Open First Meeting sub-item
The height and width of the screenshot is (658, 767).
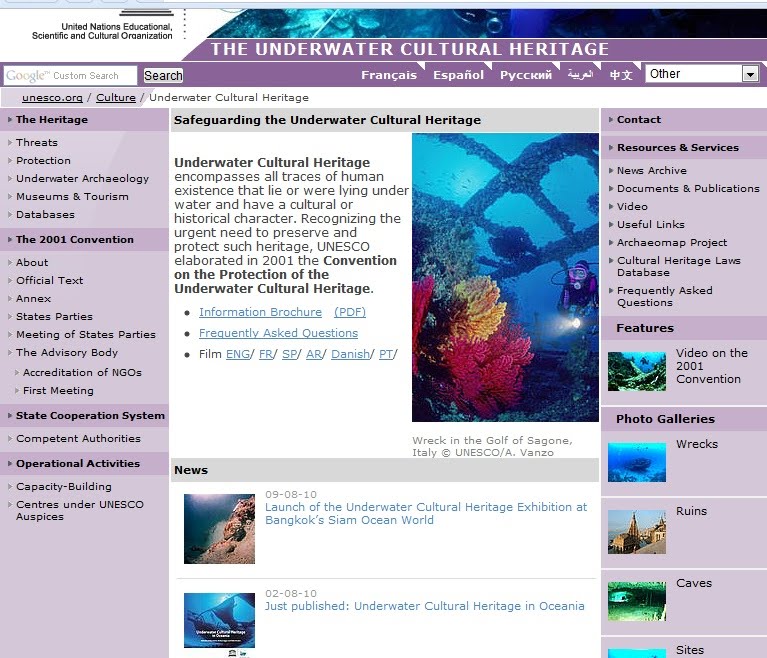[x=58, y=390]
